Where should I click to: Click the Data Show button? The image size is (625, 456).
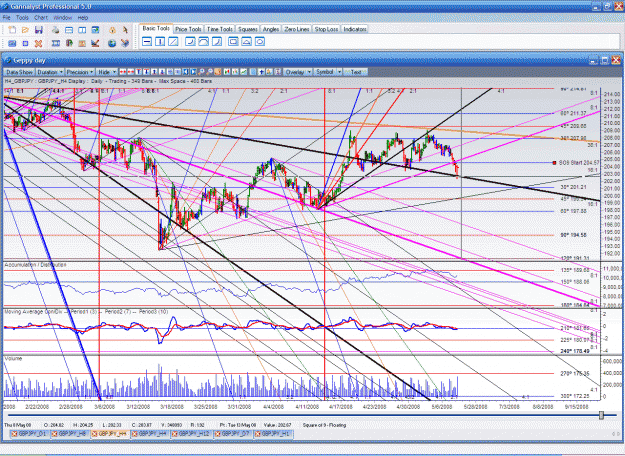(x=19, y=72)
